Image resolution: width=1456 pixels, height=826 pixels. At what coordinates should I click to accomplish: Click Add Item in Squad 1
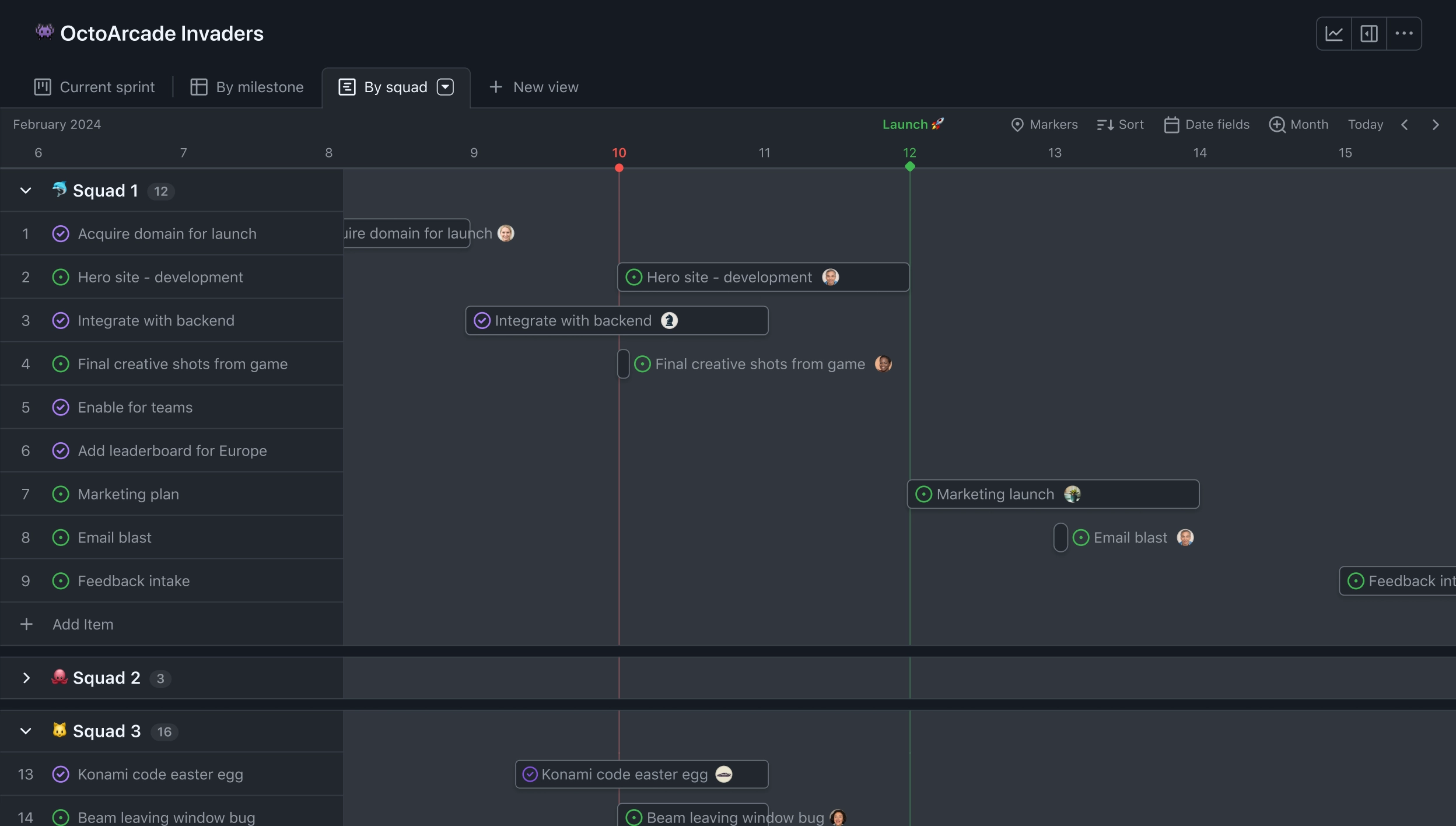tap(83, 625)
